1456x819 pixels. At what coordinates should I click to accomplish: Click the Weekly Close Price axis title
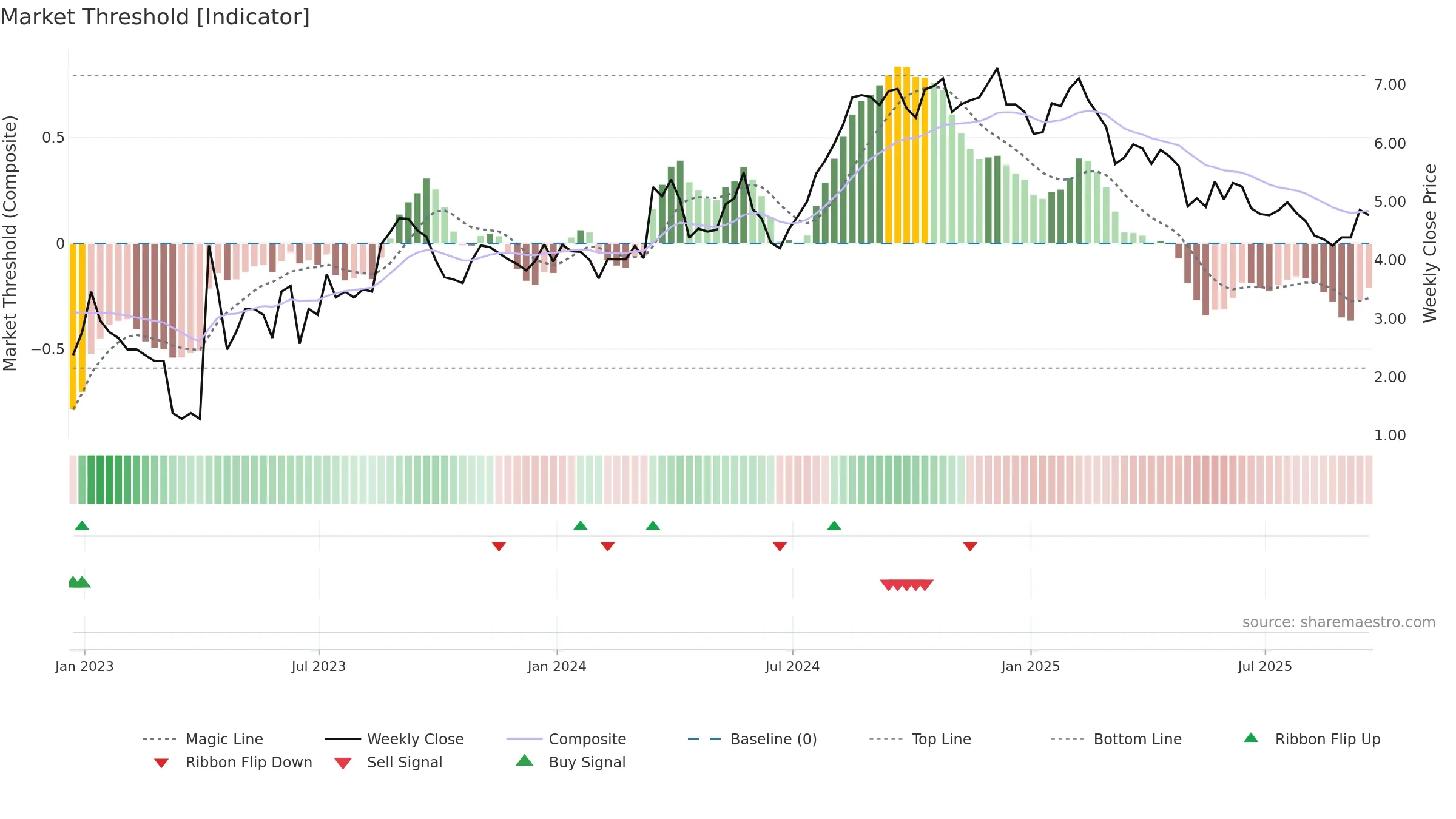1430,243
